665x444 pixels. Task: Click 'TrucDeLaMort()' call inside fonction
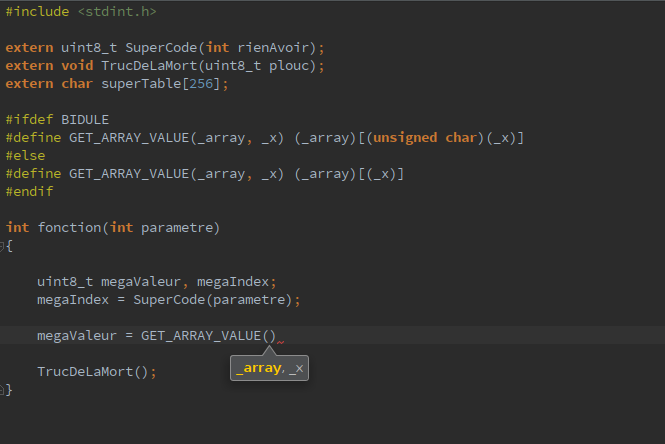93,372
